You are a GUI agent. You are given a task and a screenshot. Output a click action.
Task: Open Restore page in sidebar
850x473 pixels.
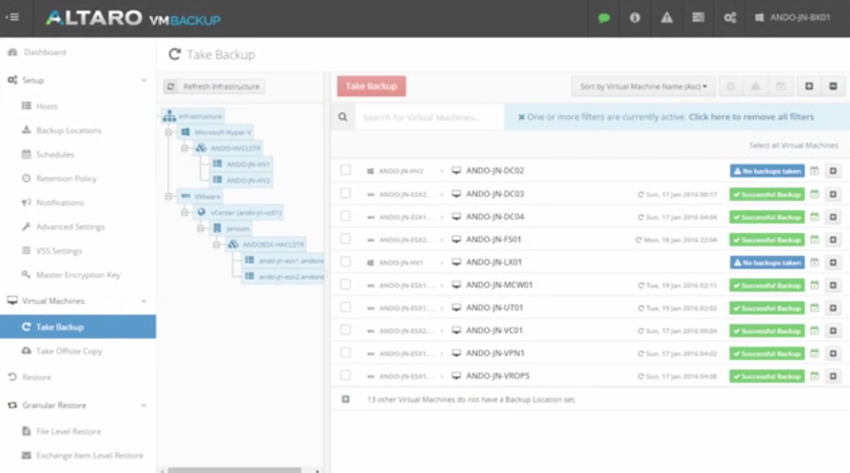pyautogui.click(x=36, y=377)
